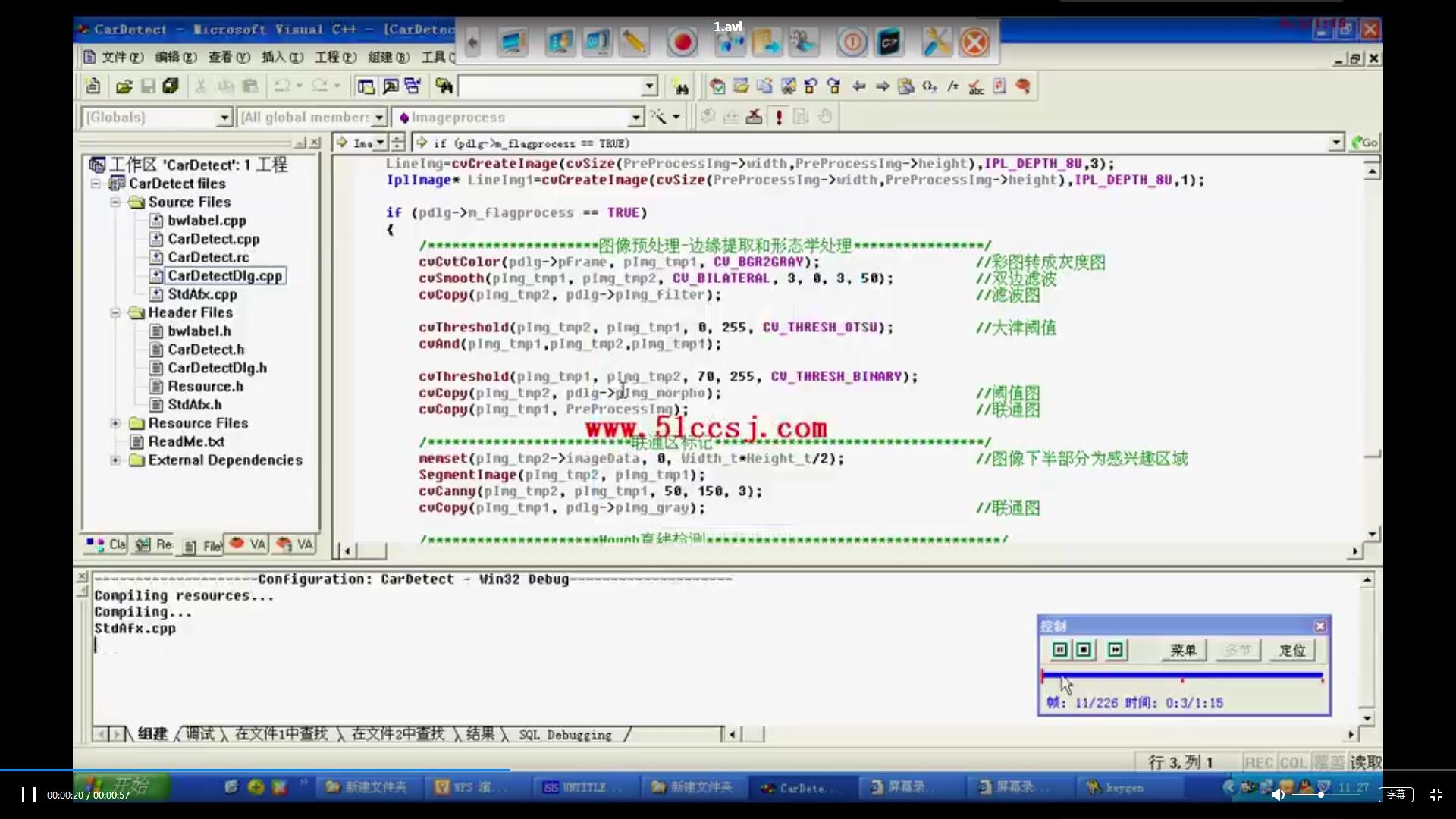Viewport: 1456px width, 819px height.
Task: Open the Ima context dropdown above editor
Action: click(x=380, y=143)
